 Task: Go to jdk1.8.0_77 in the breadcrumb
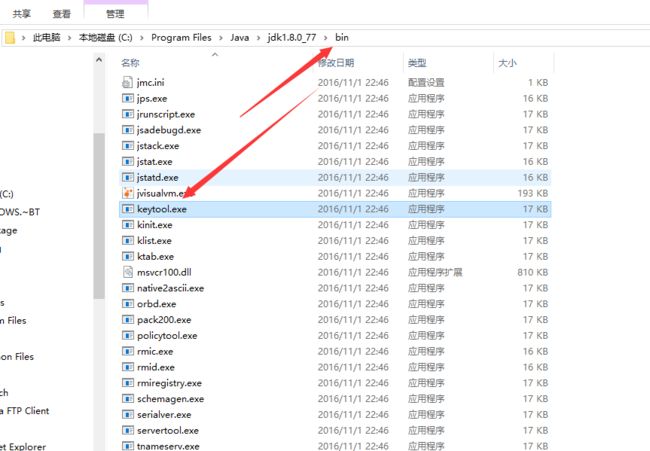[x=292, y=37]
